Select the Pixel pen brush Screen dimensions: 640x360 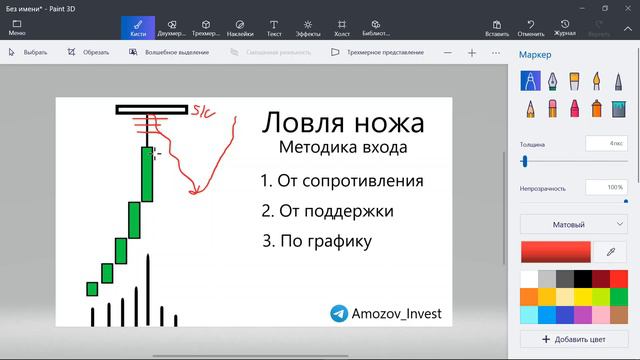coord(618,81)
